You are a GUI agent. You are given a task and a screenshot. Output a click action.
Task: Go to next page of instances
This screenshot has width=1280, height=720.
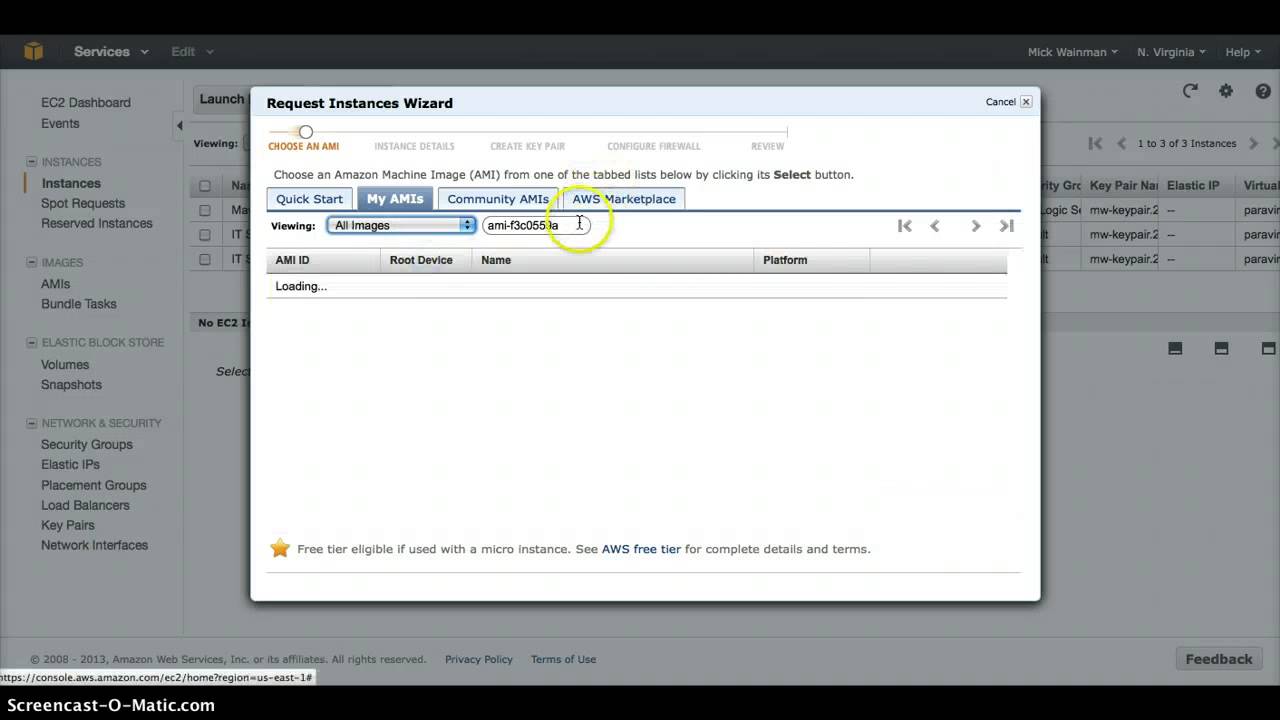[1253, 144]
